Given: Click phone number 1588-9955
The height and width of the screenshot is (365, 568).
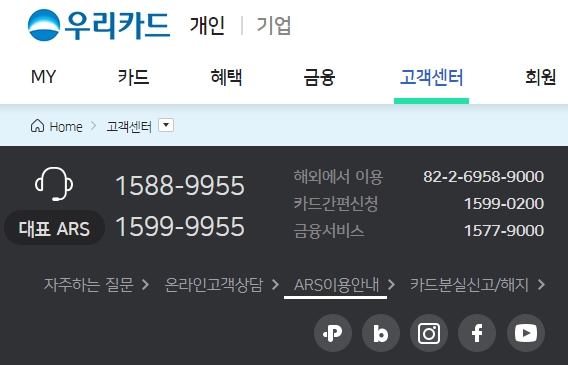Looking at the screenshot, I should (x=180, y=186).
